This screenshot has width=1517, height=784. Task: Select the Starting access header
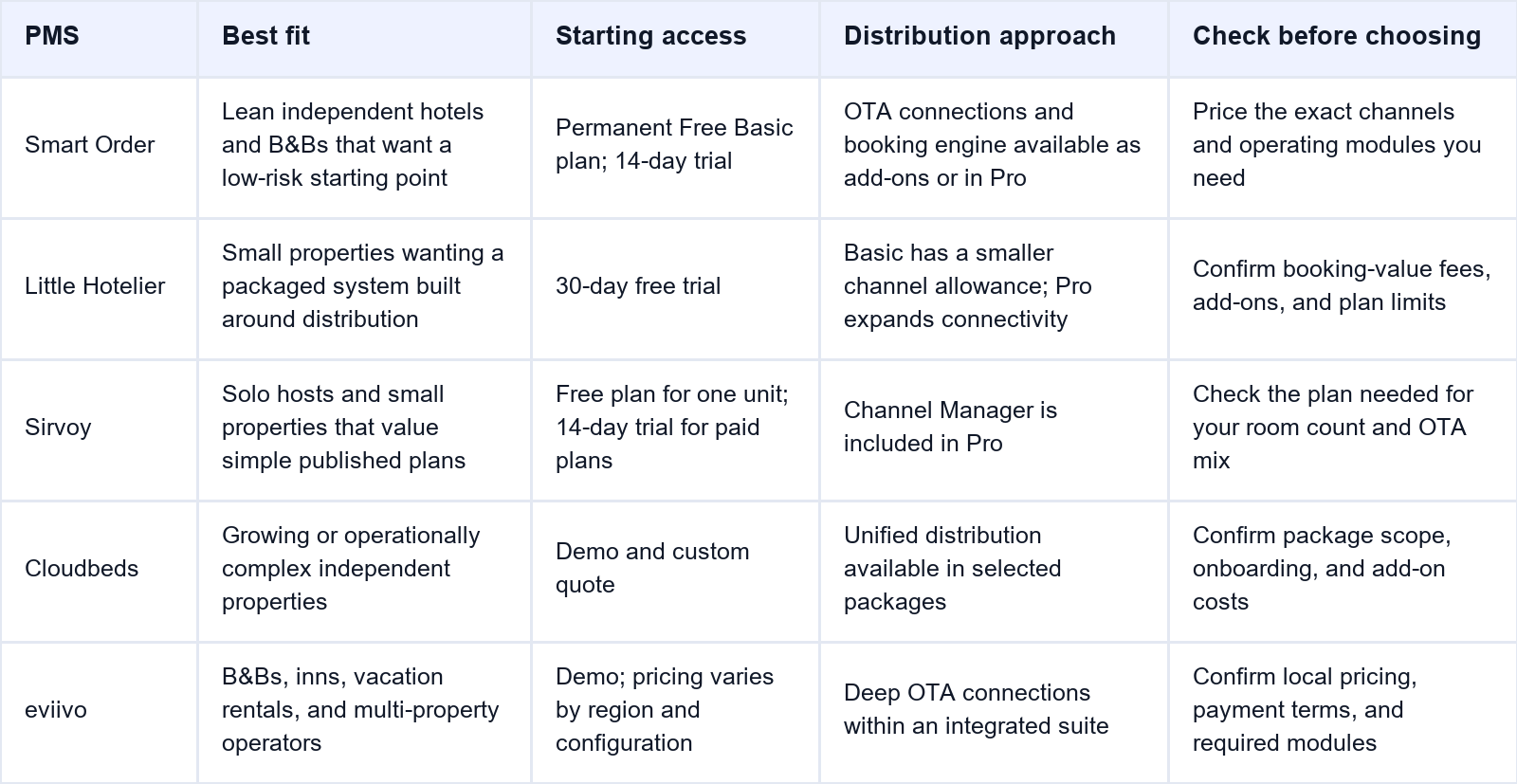pos(675,39)
